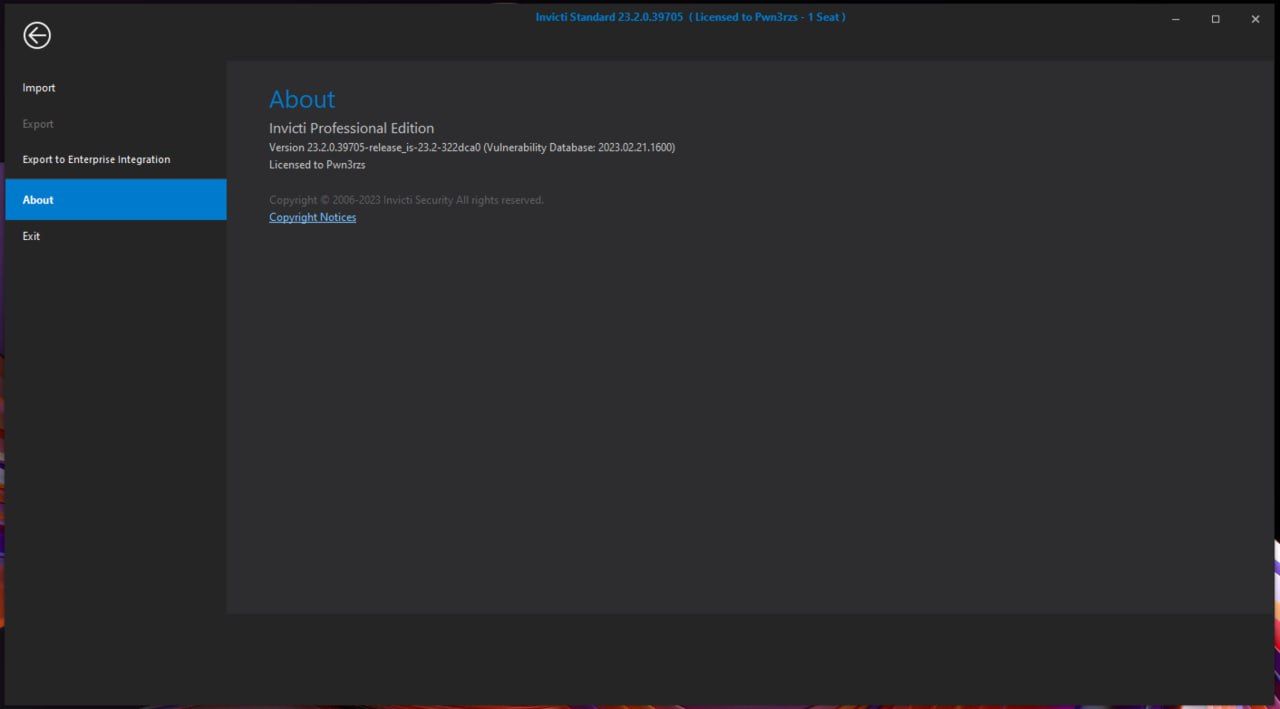Click the back arrow circle icon
This screenshot has width=1280, height=709.
click(37, 35)
